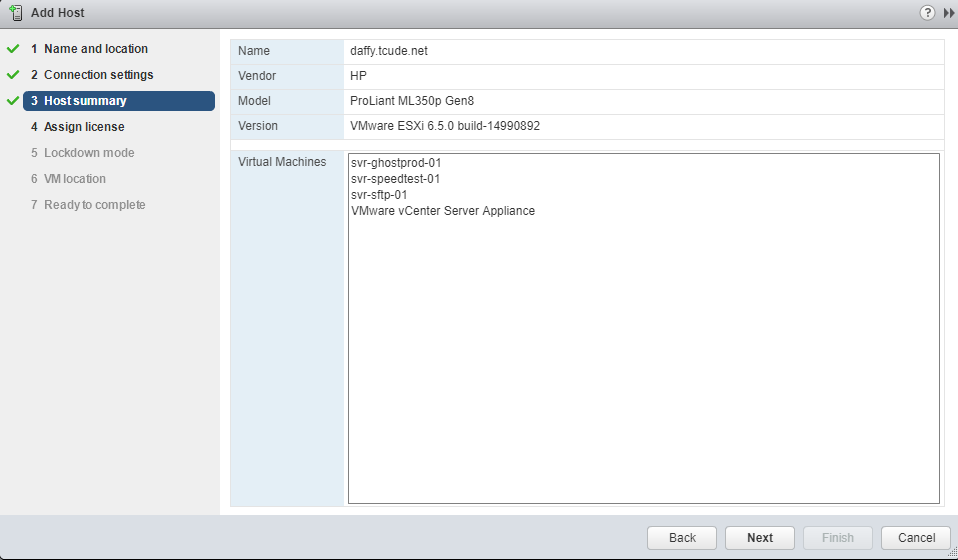Screen dimensions: 958x560
Task: Click the green checkmark beside Name and location
Action: pyautogui.click(x=13, y=48)
